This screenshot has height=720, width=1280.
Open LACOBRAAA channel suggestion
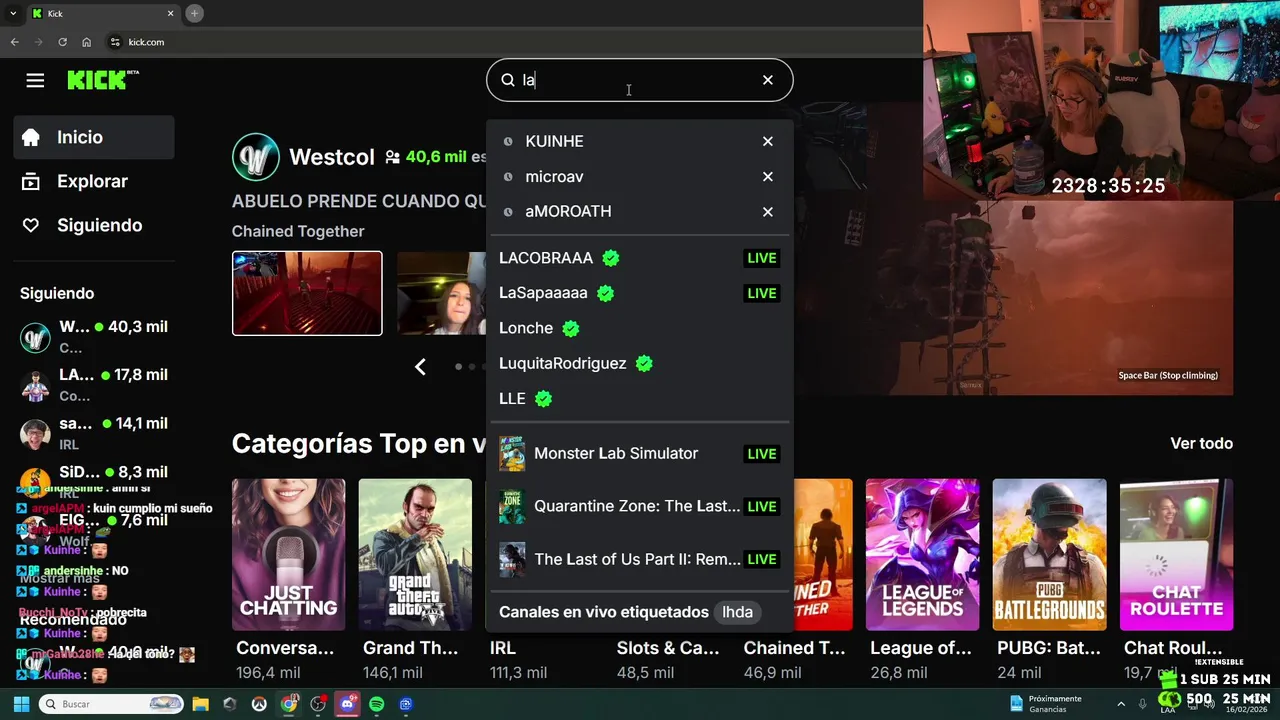[x=639, y=258]
